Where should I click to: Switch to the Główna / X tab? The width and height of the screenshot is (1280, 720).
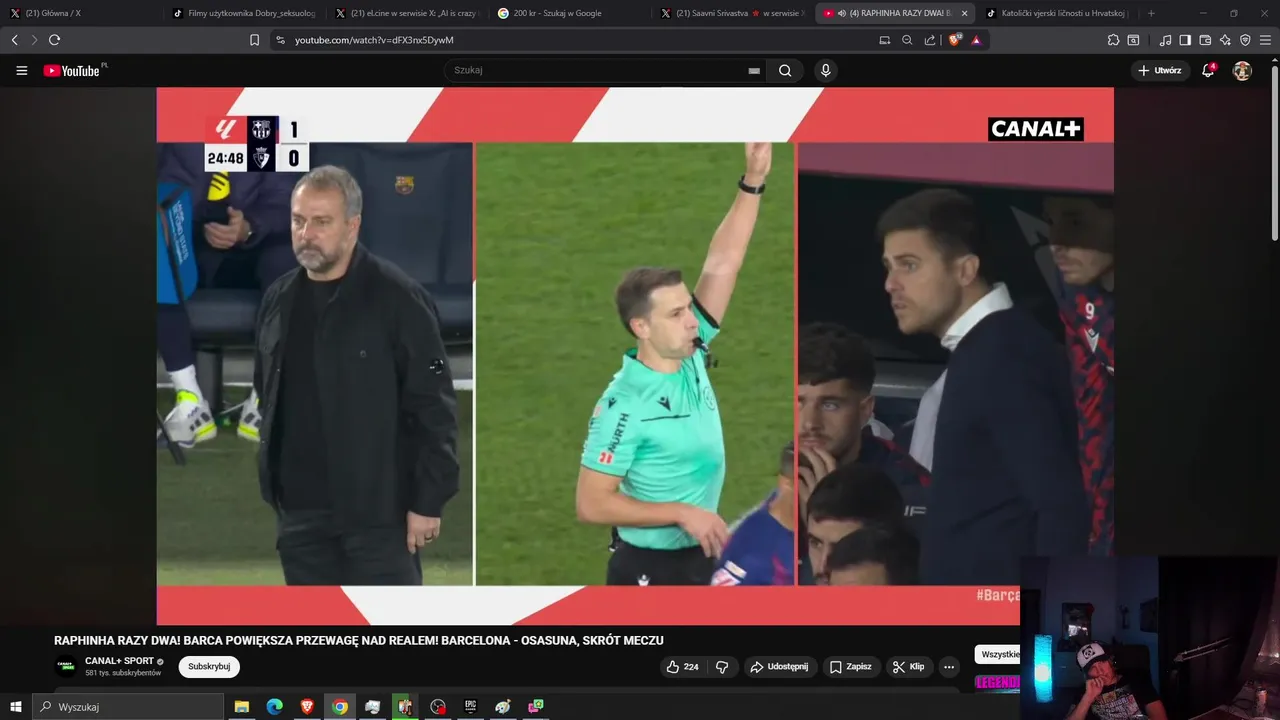point(80,13)
